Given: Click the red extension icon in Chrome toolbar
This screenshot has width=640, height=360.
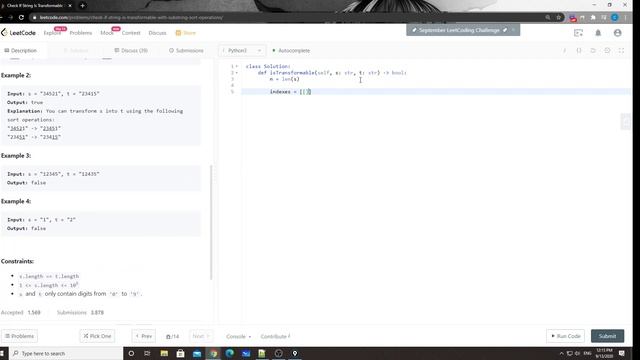Looking at the screenshot, I should coord(573,18).
